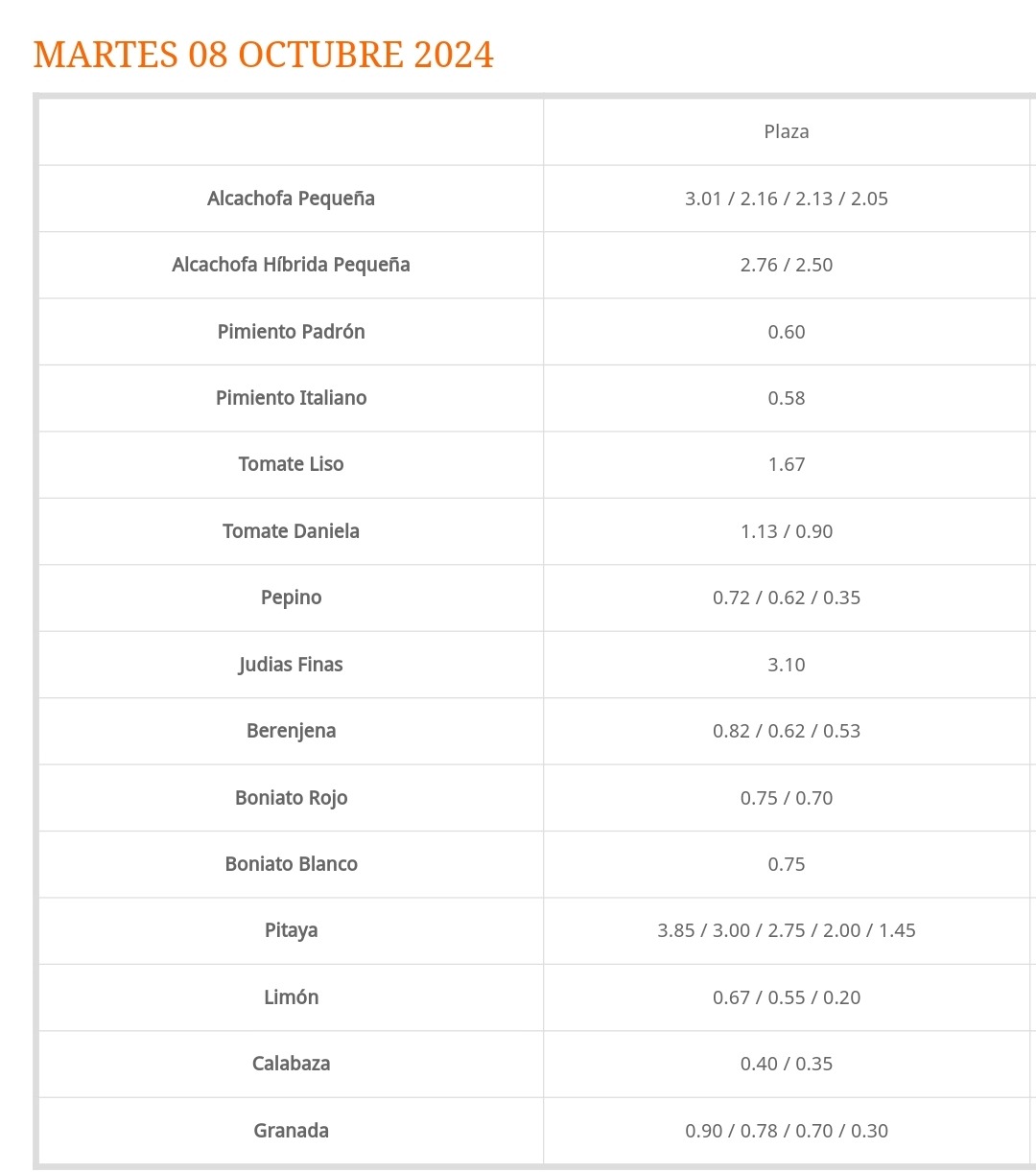The width and height of the screenshot is (1036, 1172).
Task: Click the Berenjena product name
Action: tap(291, 731)
